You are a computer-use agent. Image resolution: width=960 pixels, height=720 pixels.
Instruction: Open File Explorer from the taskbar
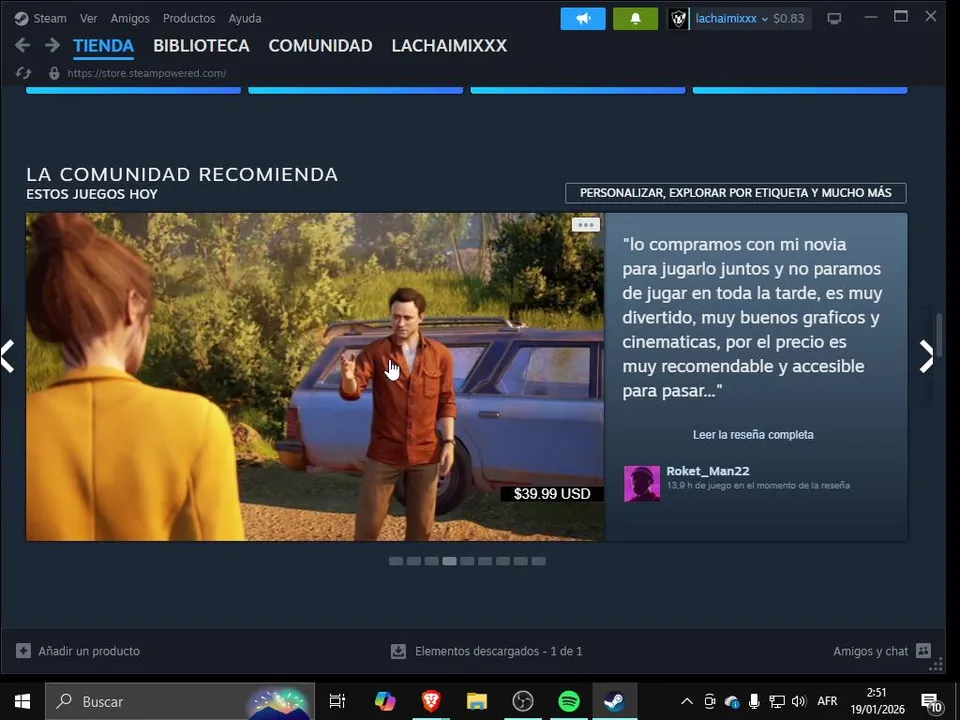[x=477, y=701]
